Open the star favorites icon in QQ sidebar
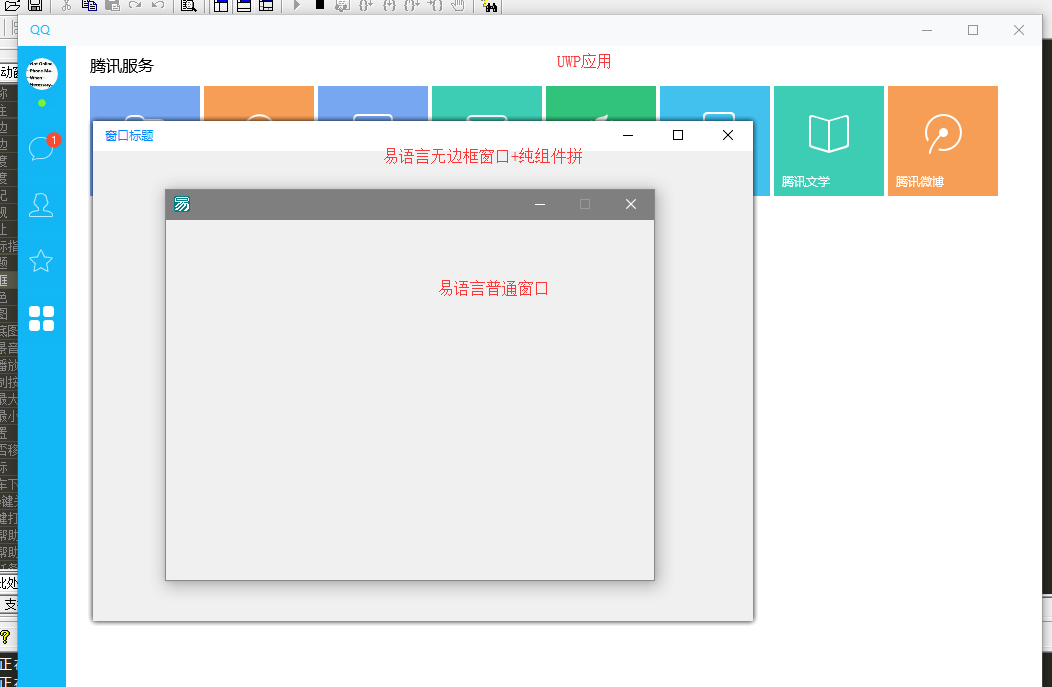 click(x=41, y=261)
